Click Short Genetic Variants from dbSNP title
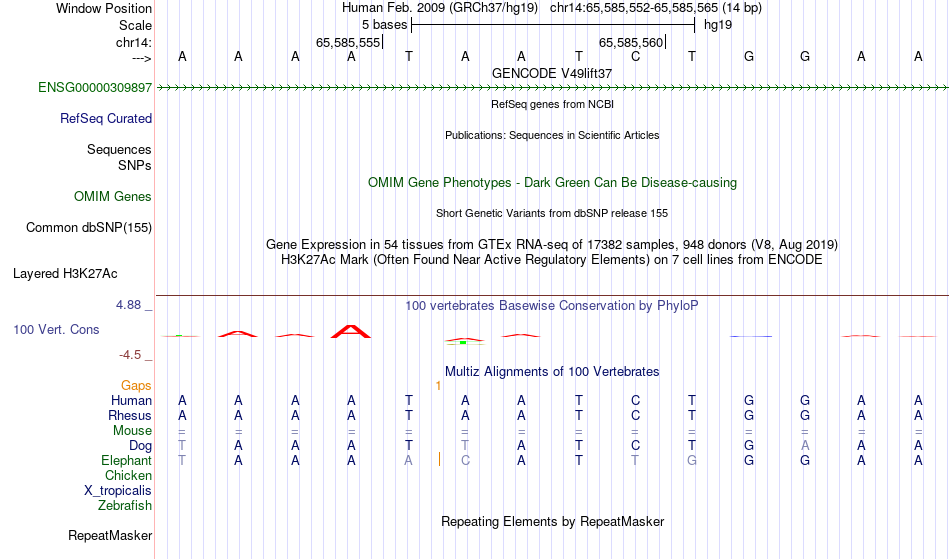This screenshot has width=950, height=559. [x=552, y=213]
